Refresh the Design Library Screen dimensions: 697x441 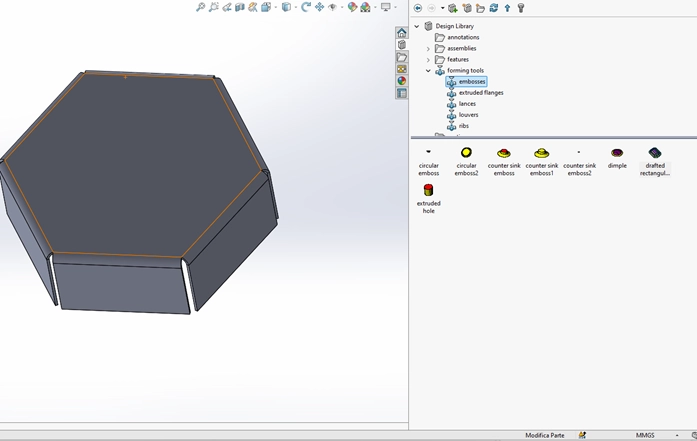click(494, 8)
